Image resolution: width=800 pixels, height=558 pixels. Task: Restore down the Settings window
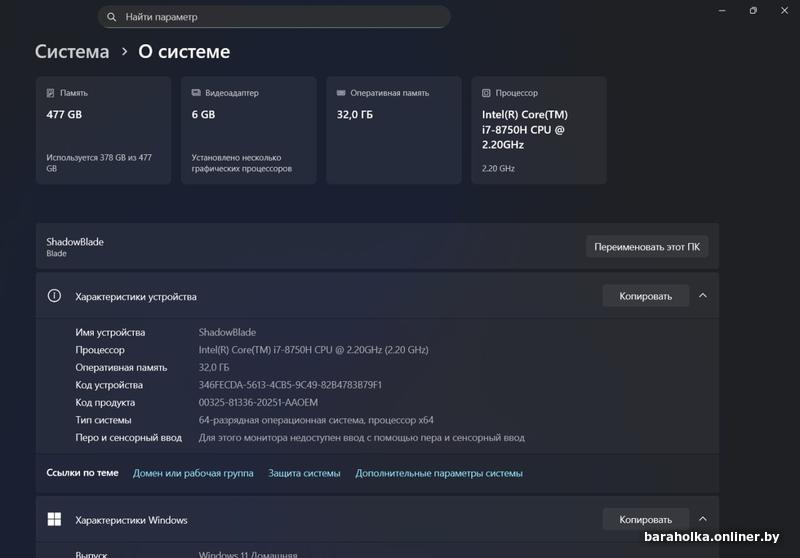point(753,11)
